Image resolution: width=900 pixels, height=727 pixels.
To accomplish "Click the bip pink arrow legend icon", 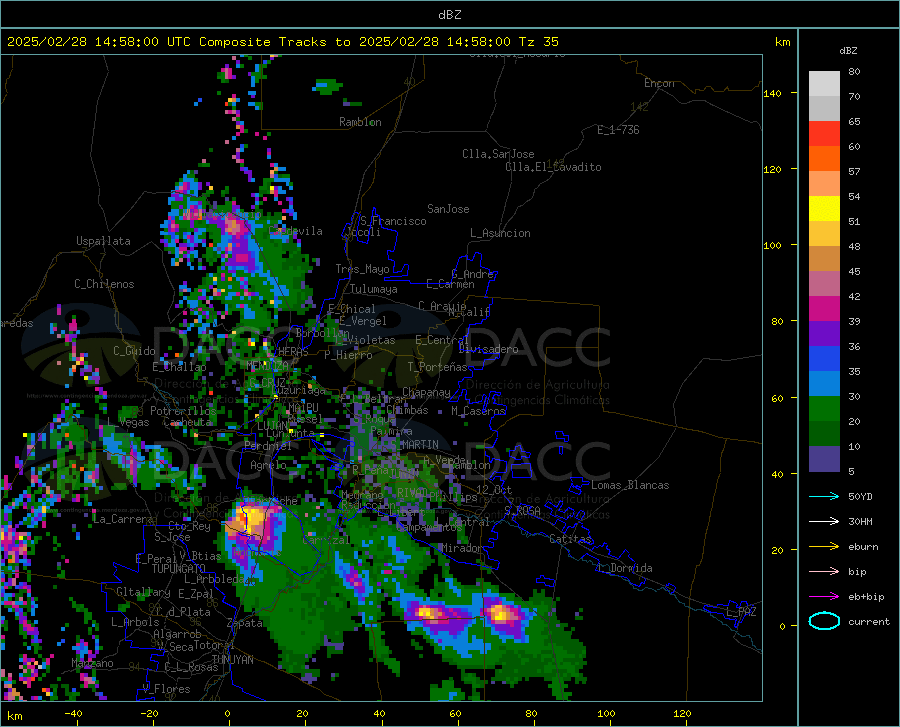I will click(x=824, y=572).
